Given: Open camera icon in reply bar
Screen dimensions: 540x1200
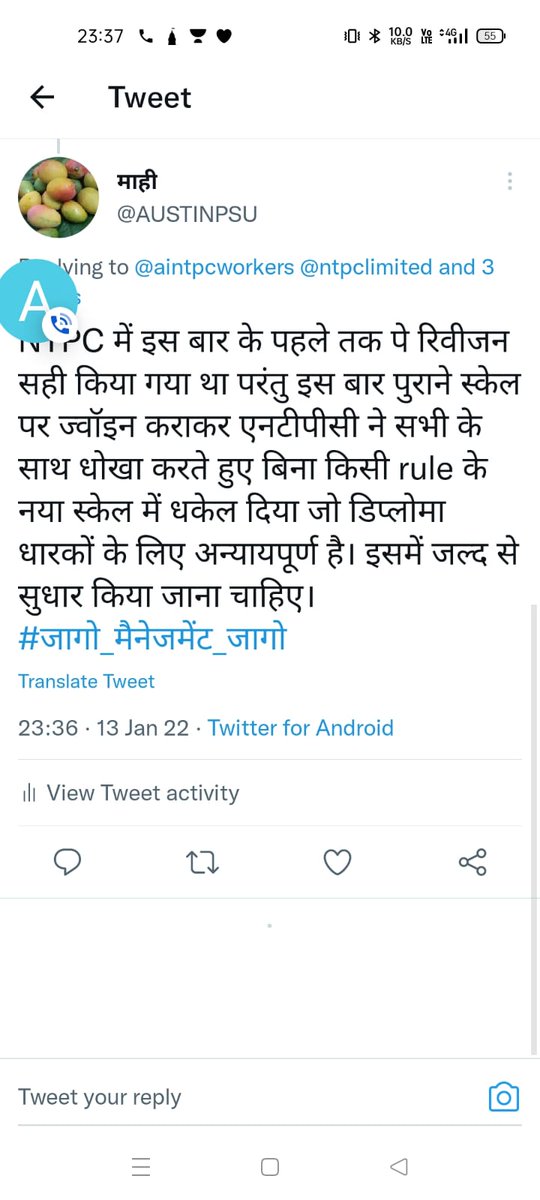Looking at the screenshot, I should pos(503,1097).
